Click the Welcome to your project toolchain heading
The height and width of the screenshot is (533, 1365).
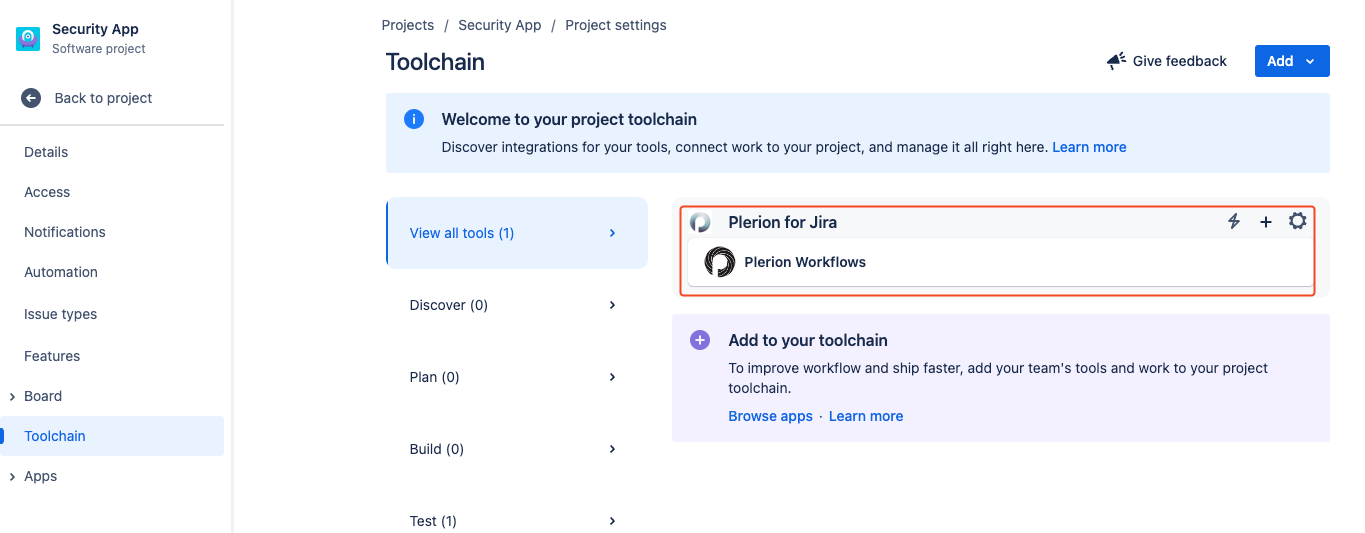click(x=569, y=119)
